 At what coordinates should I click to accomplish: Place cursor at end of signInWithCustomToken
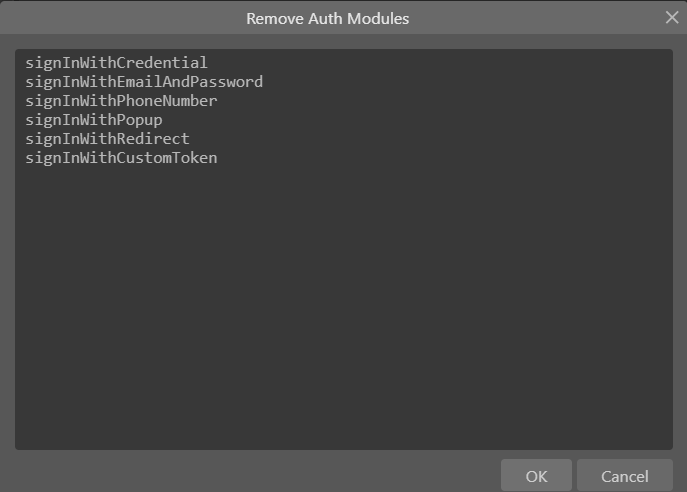(x=218, y=158)
